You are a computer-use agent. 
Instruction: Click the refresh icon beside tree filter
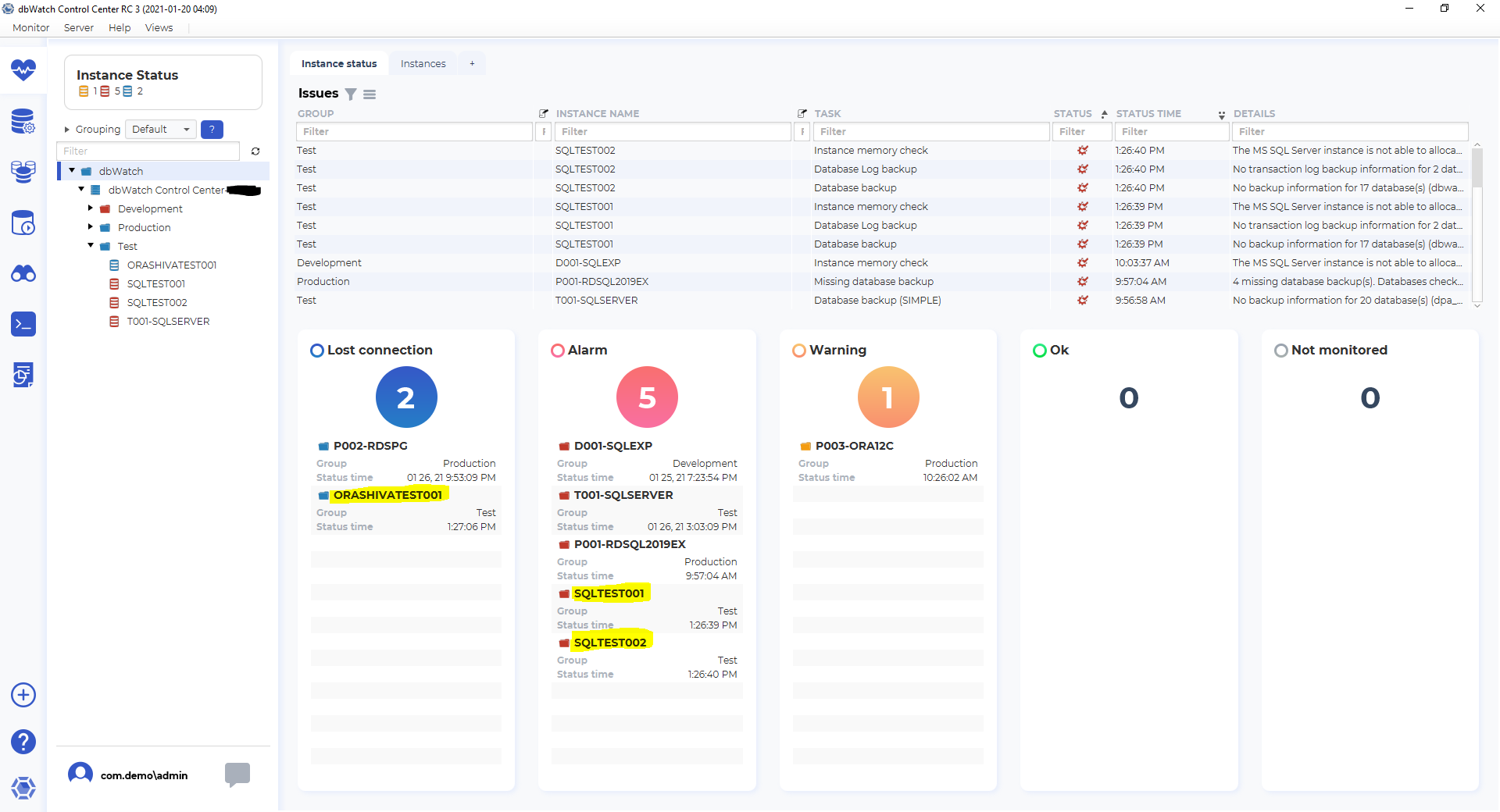click(255, 151)
